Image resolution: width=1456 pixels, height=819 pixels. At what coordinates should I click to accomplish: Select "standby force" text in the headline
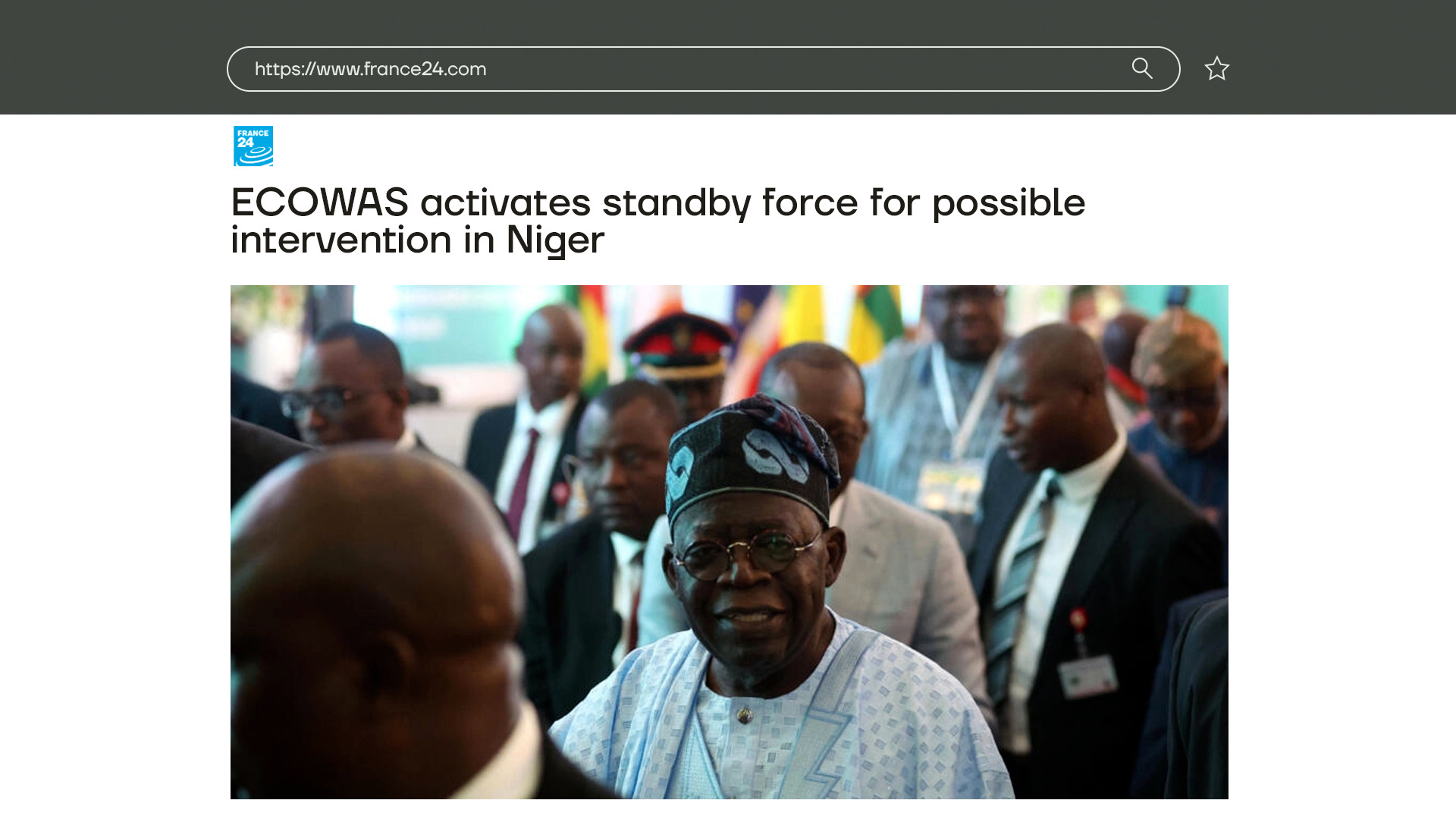click(730, 202)
